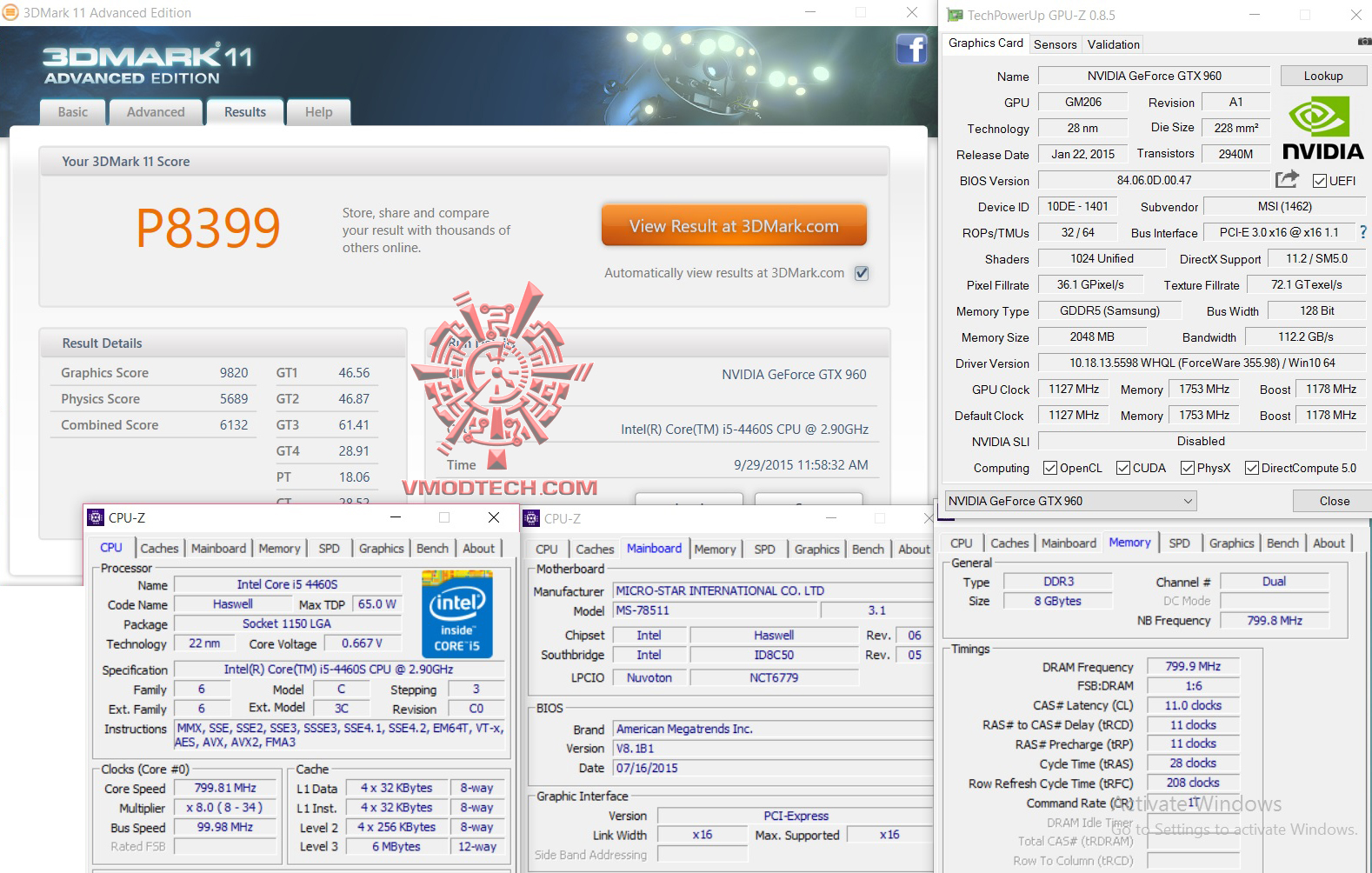Viewport: 1372px width, 873px height.
Task: Toggle the OpenCL computing checkbox
Action: pos(1049,468)
